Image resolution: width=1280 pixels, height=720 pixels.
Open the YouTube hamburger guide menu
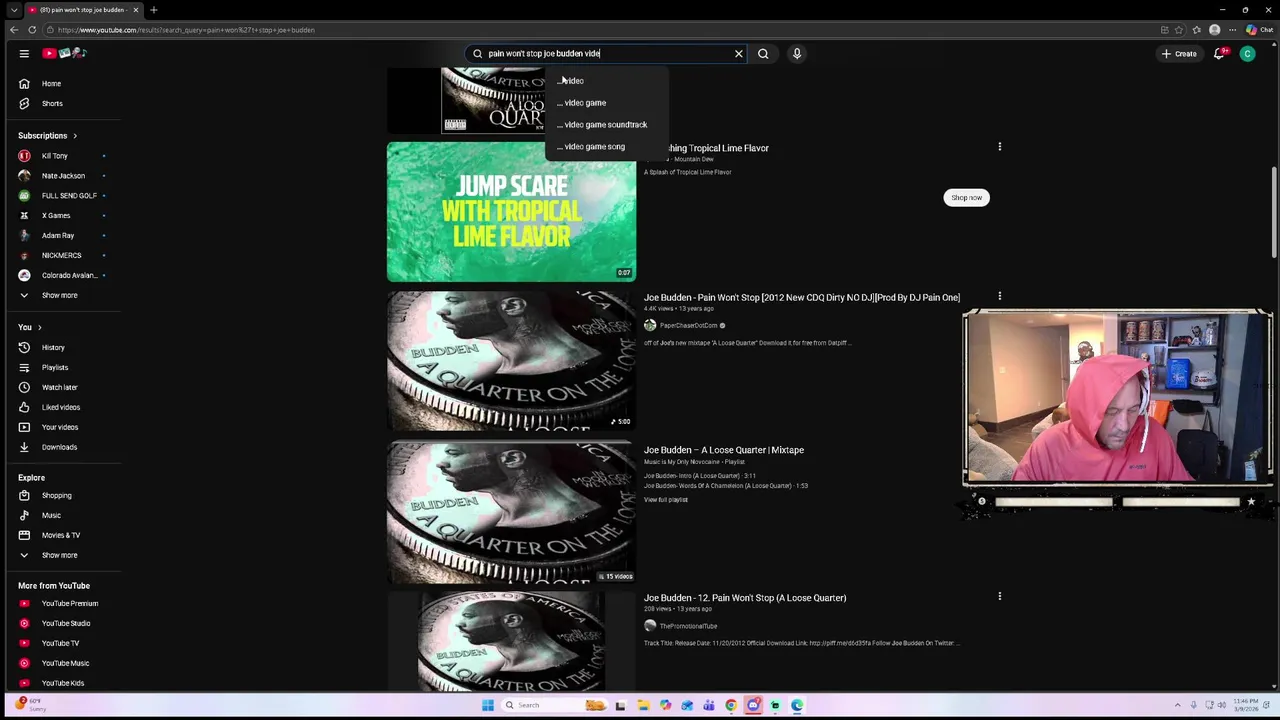[x=24, y=53]
